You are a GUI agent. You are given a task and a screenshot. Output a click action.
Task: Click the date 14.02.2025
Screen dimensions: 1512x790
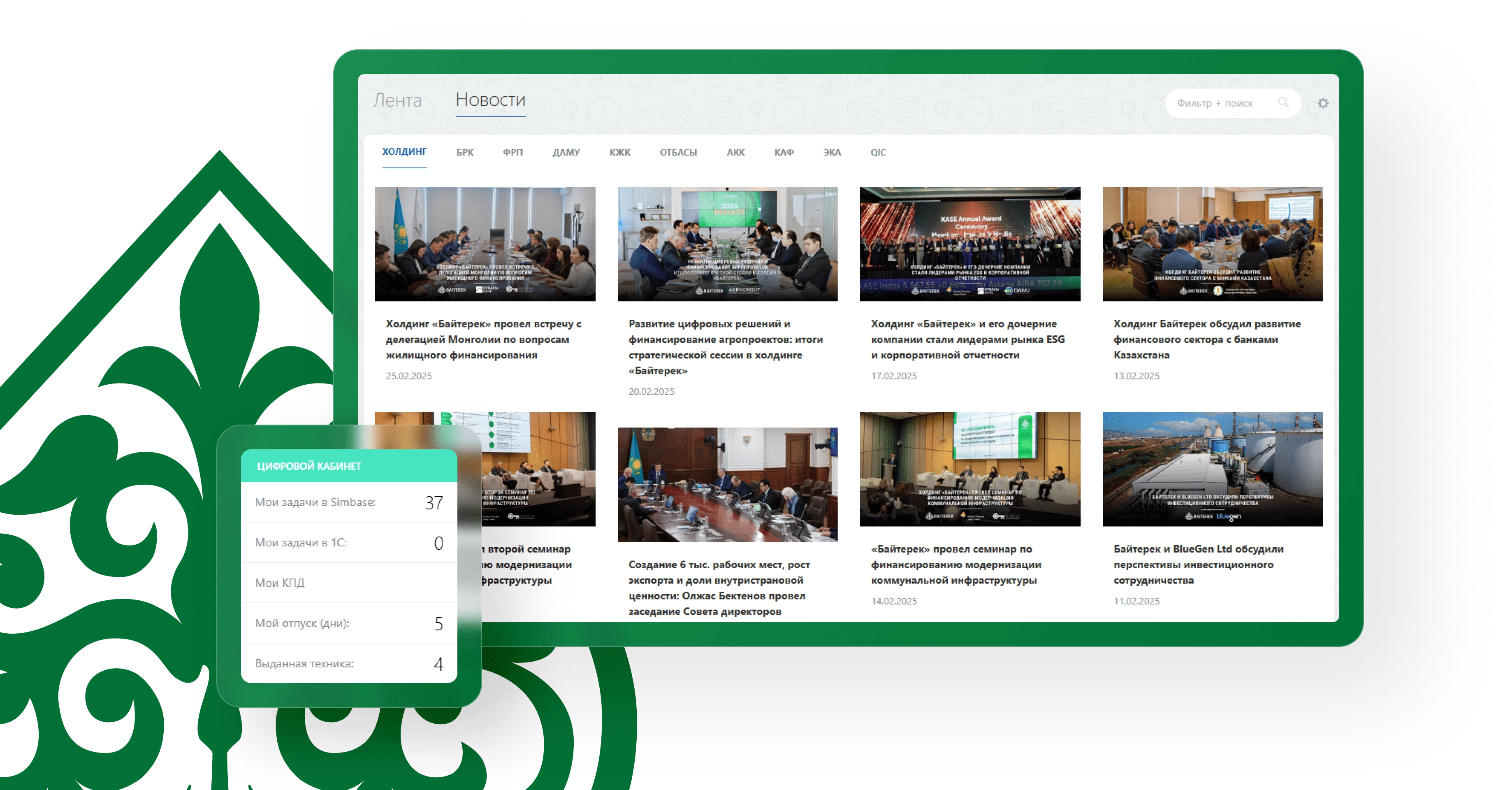[894, 601]
